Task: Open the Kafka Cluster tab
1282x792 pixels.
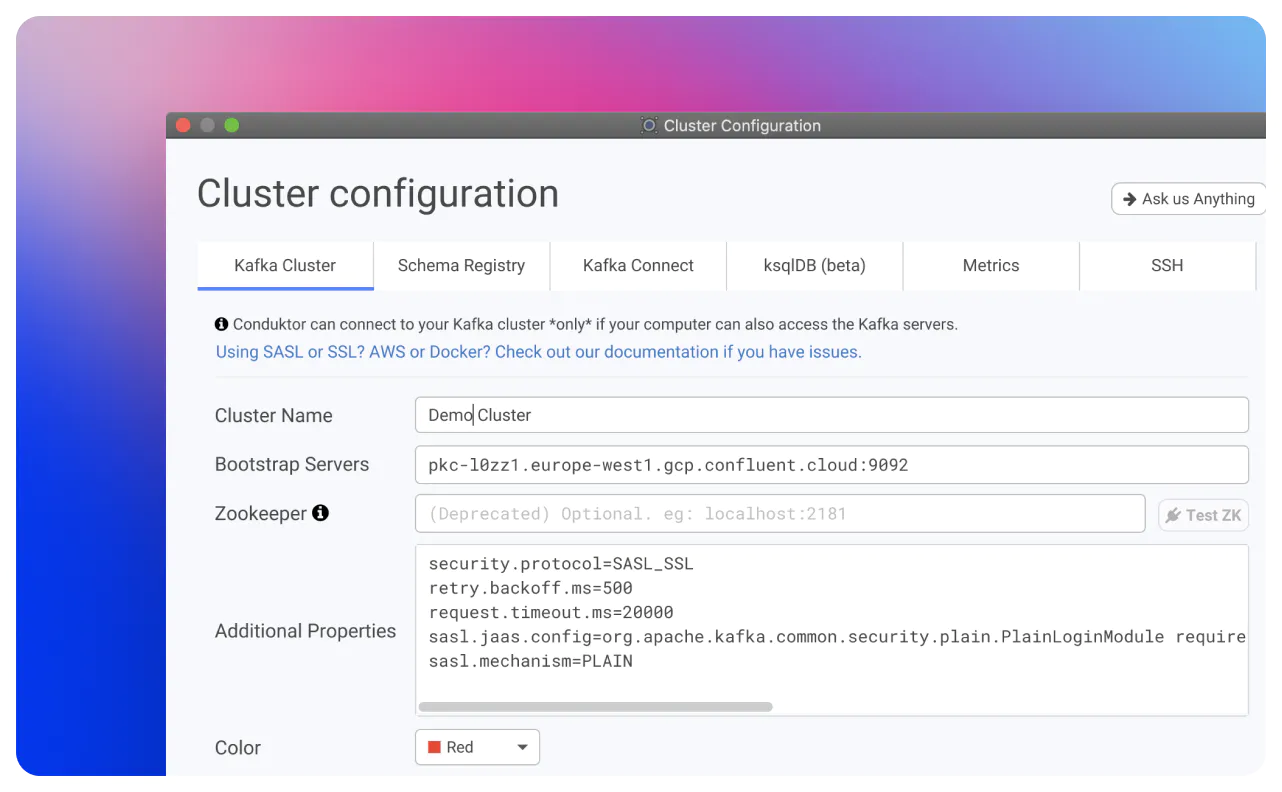Action: pyautogui.click(x=285, y=265)
